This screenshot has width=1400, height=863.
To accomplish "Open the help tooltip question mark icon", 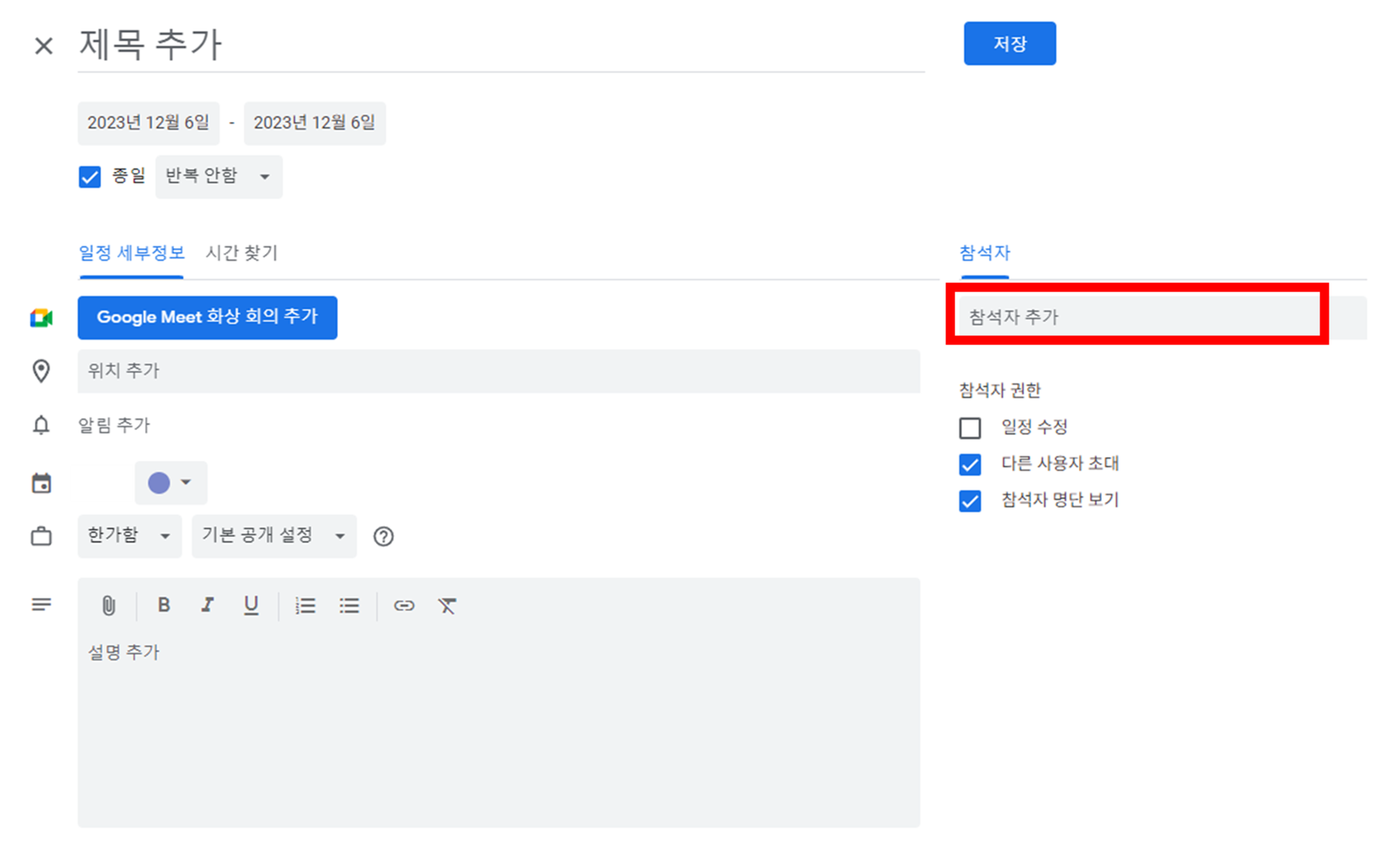I will click(x=383, y=536).
